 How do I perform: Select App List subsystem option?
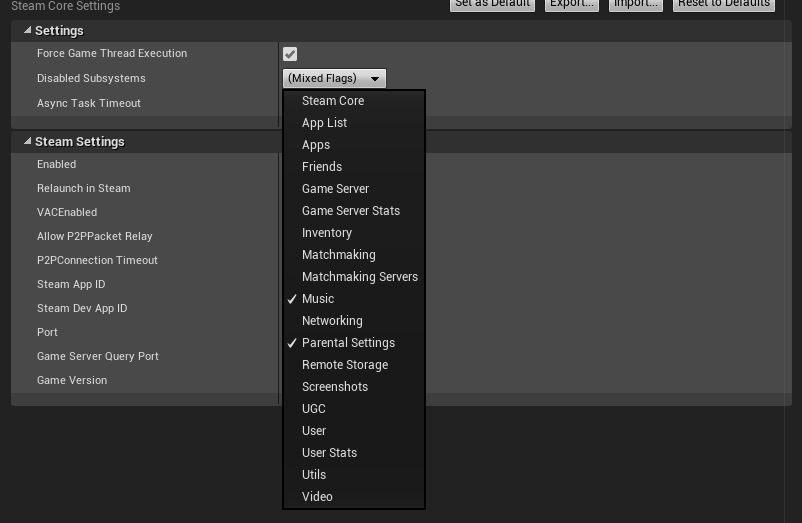(325, 123)
